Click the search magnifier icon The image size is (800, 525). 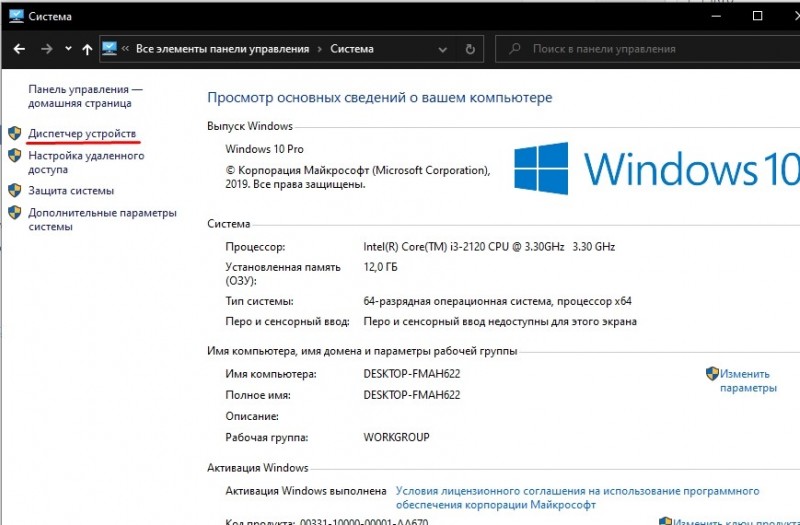515,49
